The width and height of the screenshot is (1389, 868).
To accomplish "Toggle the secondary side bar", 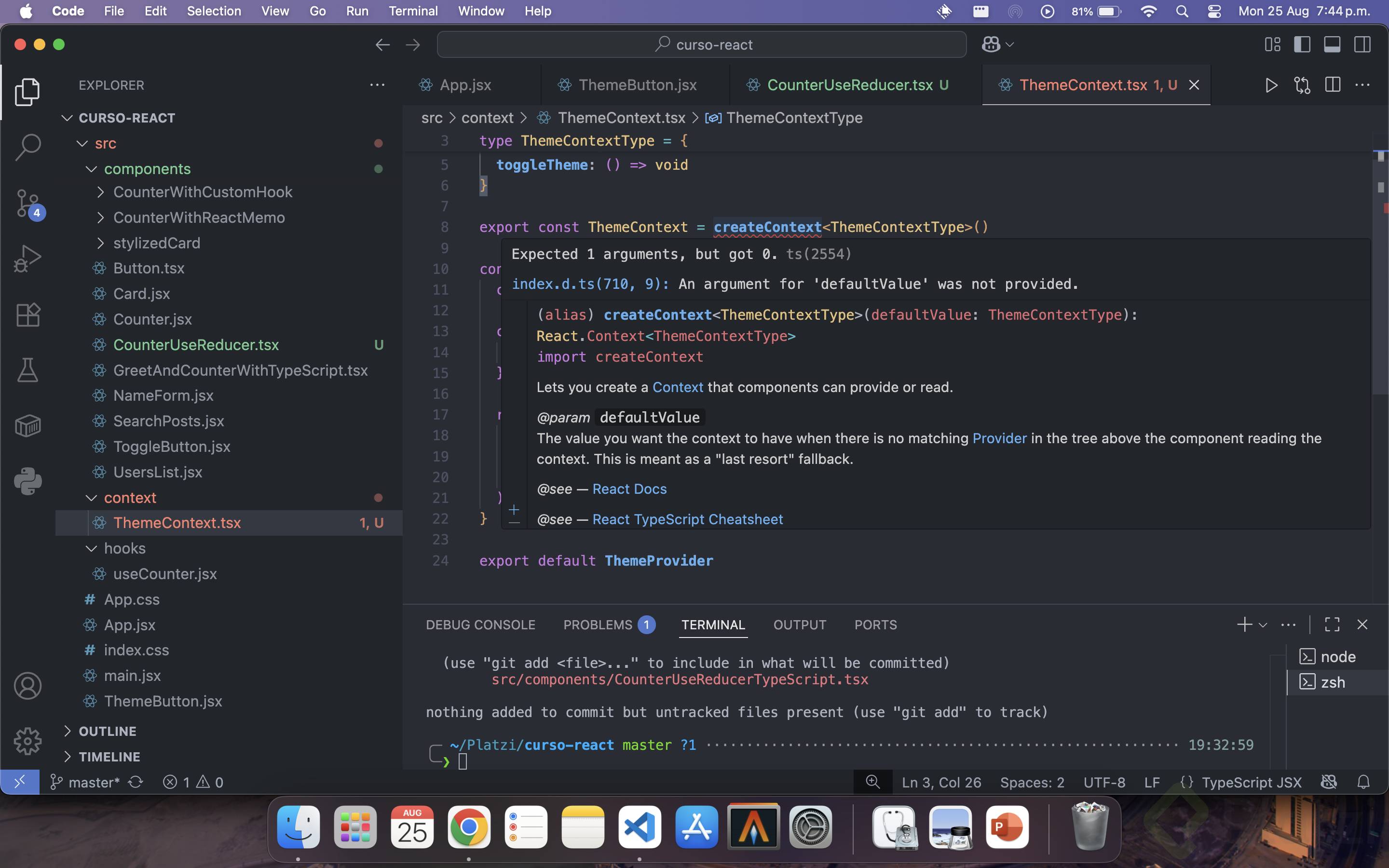I will click(1362, 45).
